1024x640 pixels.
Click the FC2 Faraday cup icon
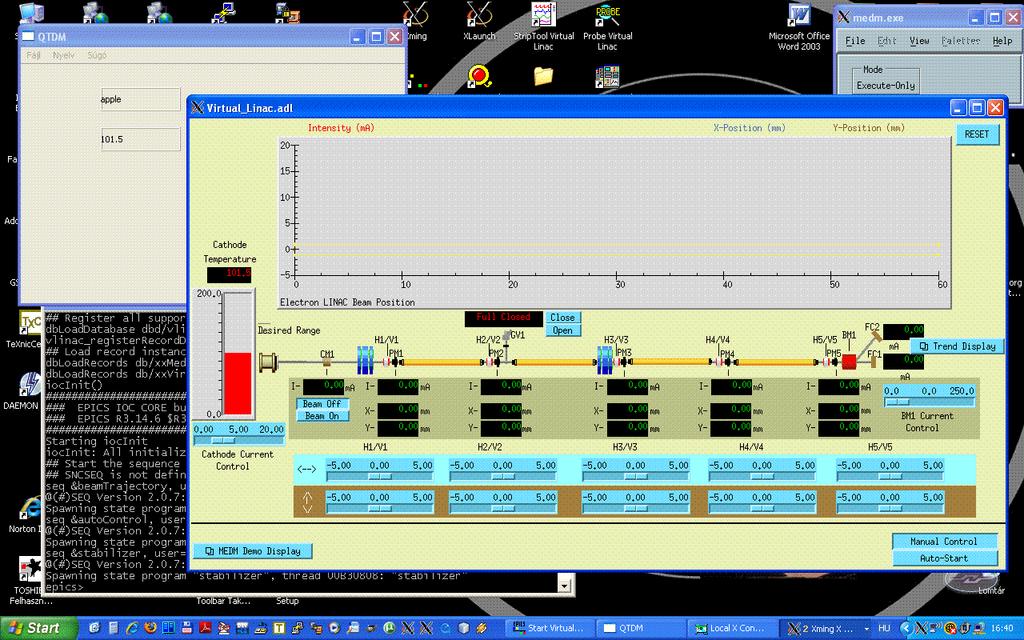click(x=875, y=336)
